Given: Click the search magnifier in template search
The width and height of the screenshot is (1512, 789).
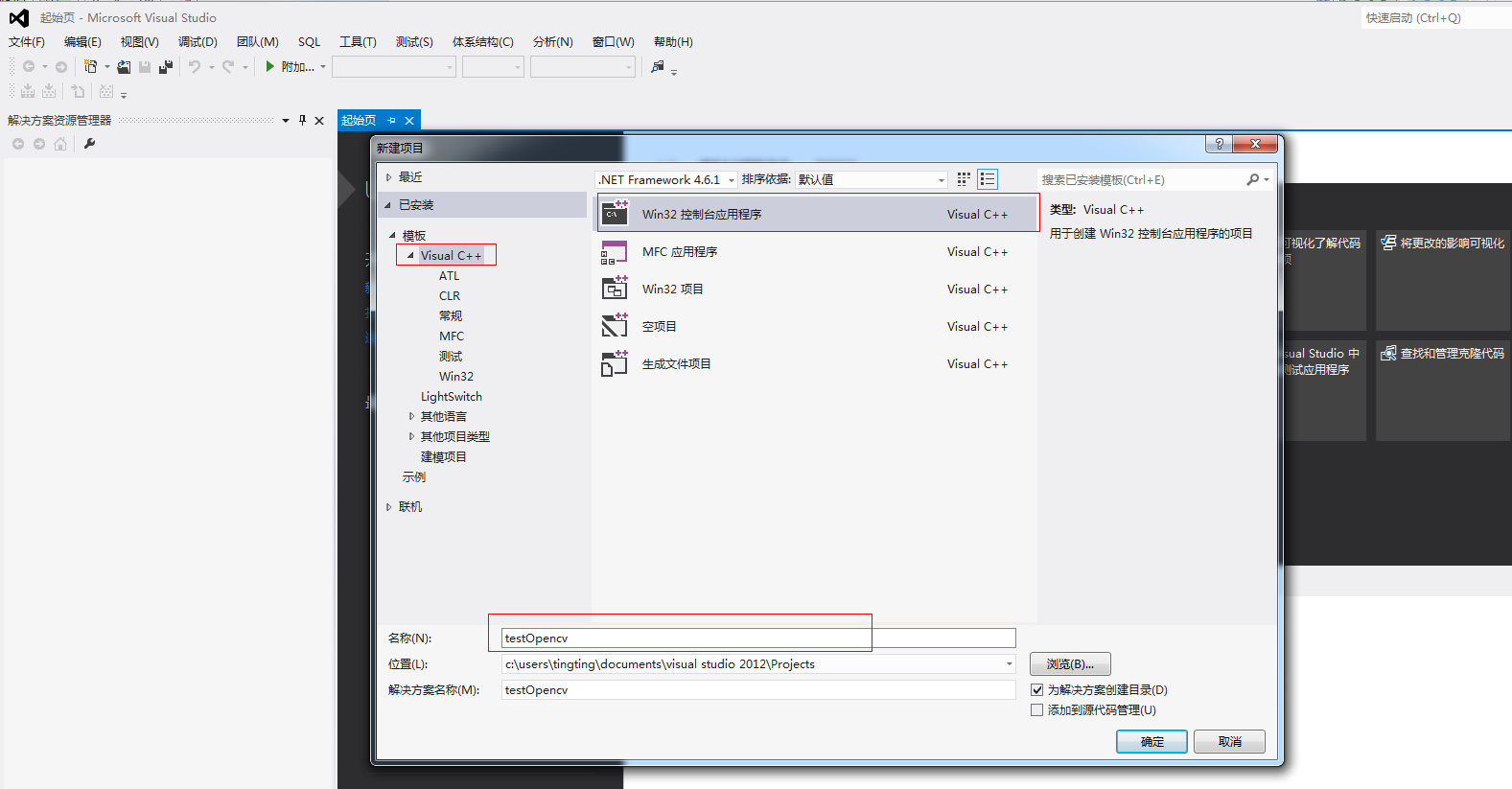Looking at the screenshot, I should click(x=1252, y=179).
